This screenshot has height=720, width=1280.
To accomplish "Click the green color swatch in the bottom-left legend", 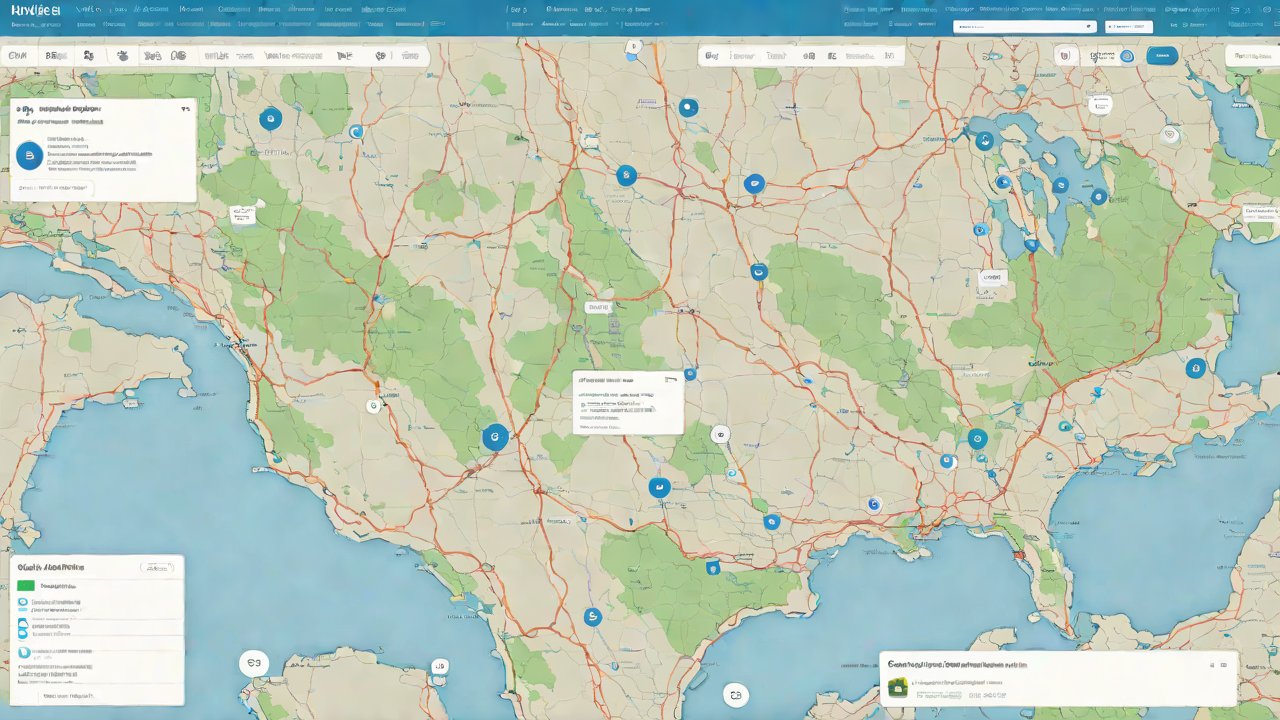I will click(26, 586).
